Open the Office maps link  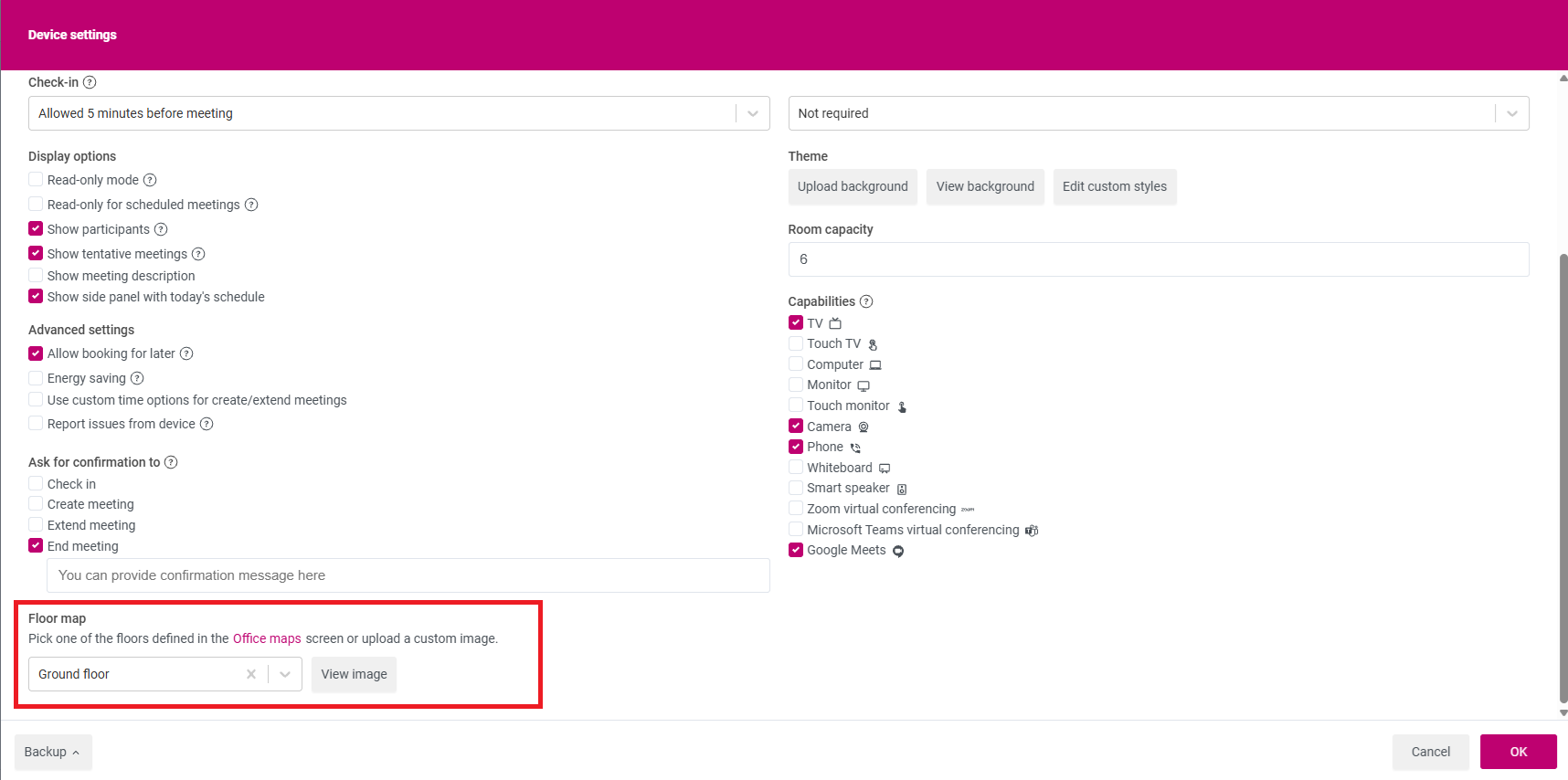(267, 638)
